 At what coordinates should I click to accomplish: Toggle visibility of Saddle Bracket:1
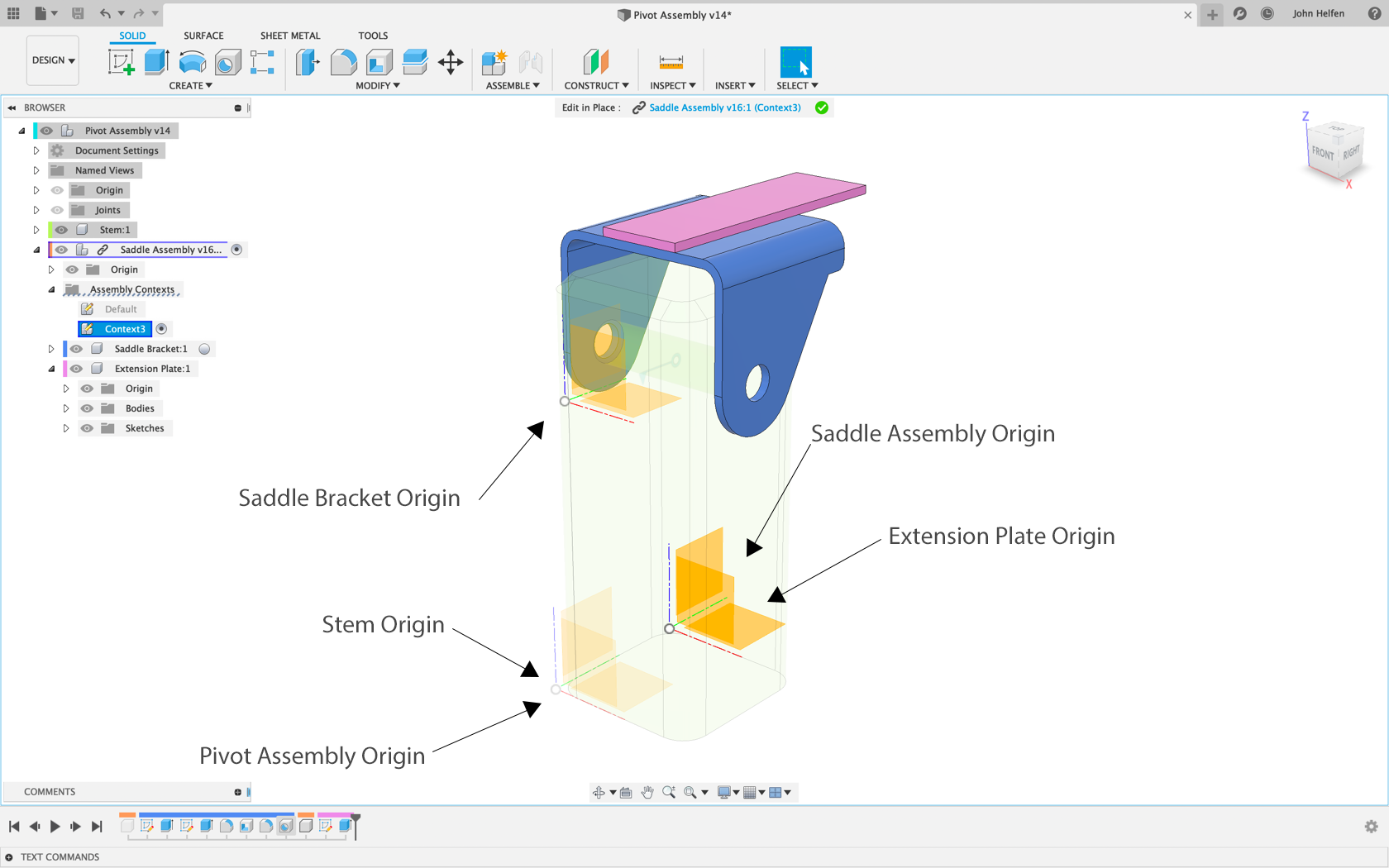[x=76, y=349]
